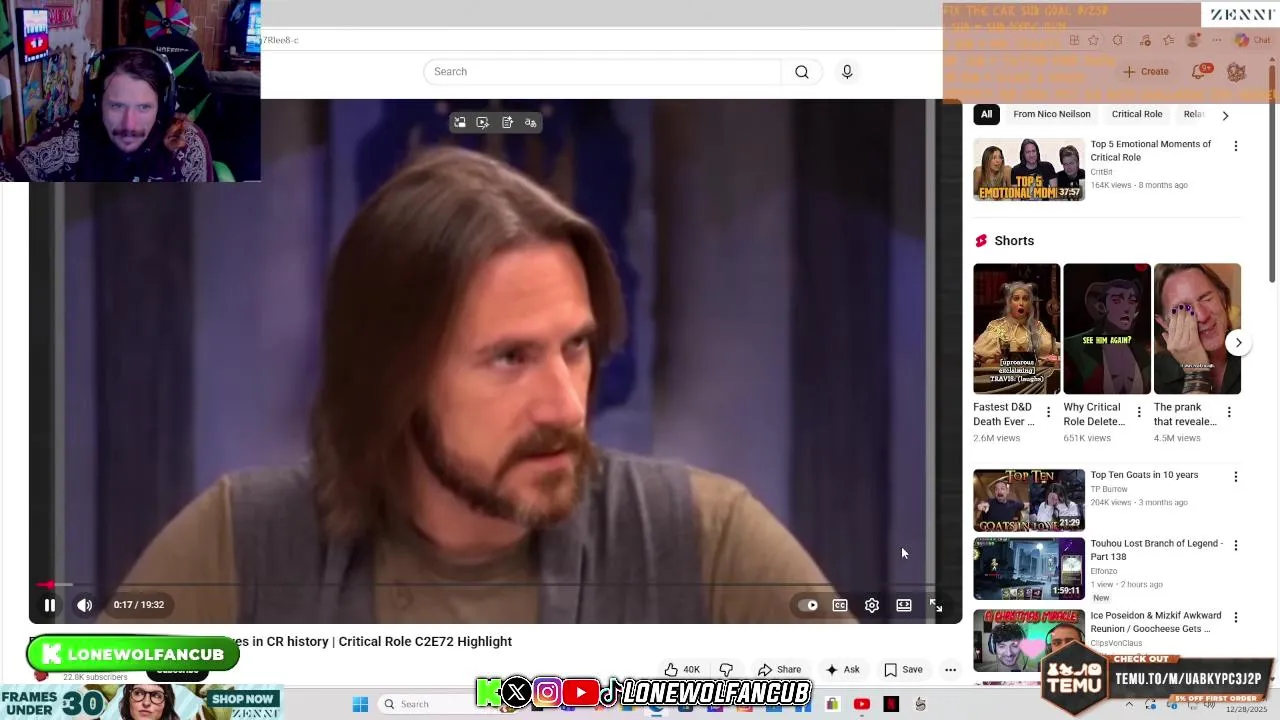Screen dimensions: 1280x720
Task: Click the translate overlay toolbar icon
Action: click(531, 123)
